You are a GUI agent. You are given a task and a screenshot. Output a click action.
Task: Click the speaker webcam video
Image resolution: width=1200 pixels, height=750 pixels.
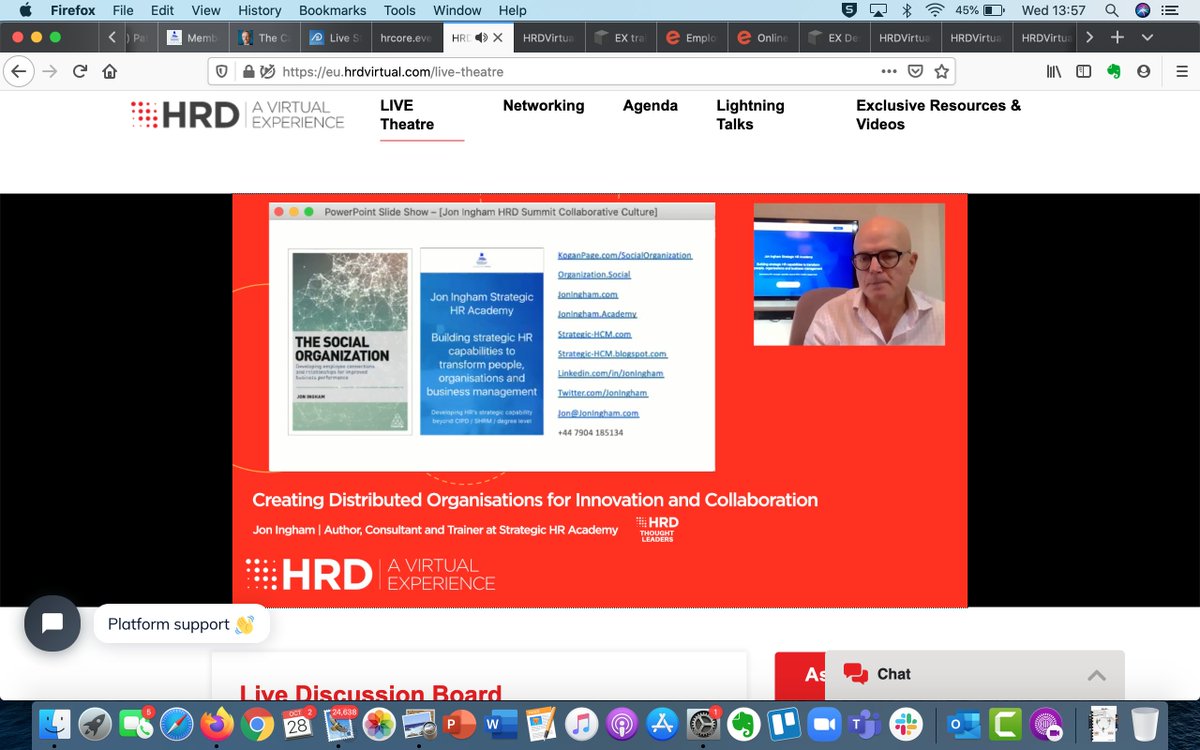[849, 274]
